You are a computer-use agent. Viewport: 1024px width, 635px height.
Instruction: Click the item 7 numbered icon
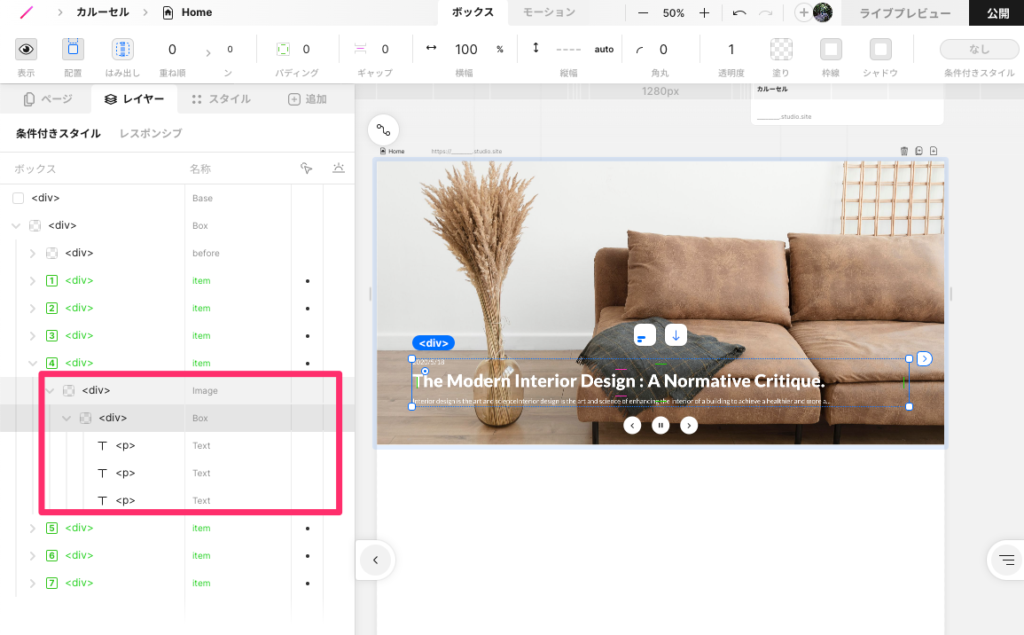[52, 583]
